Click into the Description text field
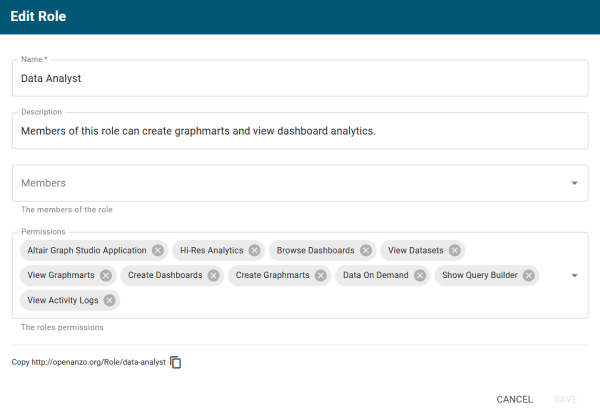Screen dimensions: 600x411 pos(300,130)
